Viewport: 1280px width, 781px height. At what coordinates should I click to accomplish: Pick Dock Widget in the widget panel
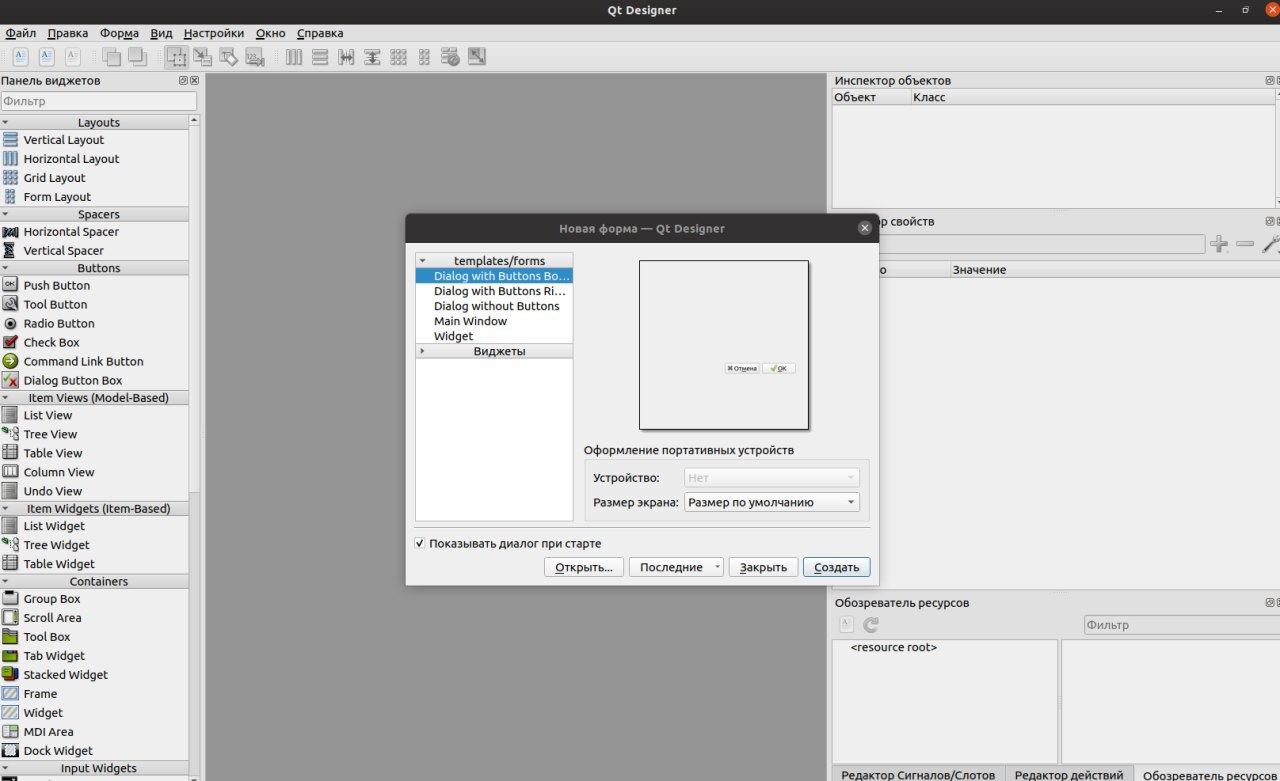pyautogui.click(x=58, y=751)
